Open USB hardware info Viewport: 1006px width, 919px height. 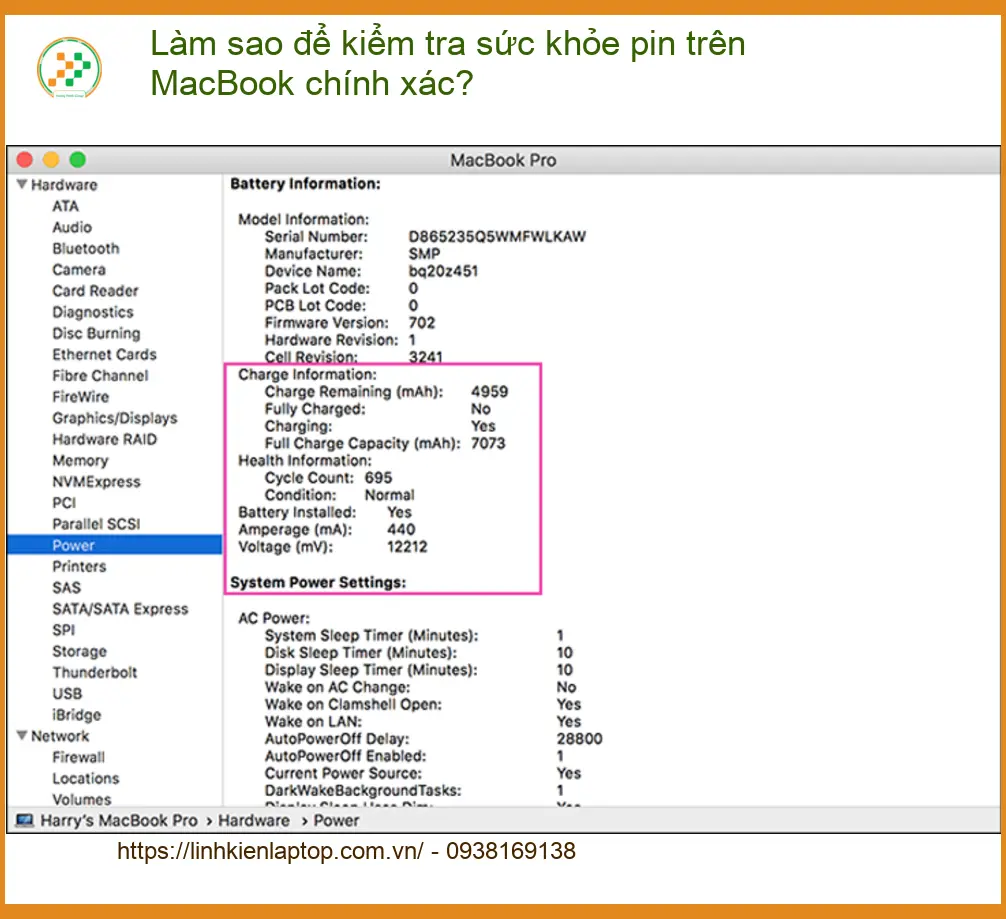67,693
